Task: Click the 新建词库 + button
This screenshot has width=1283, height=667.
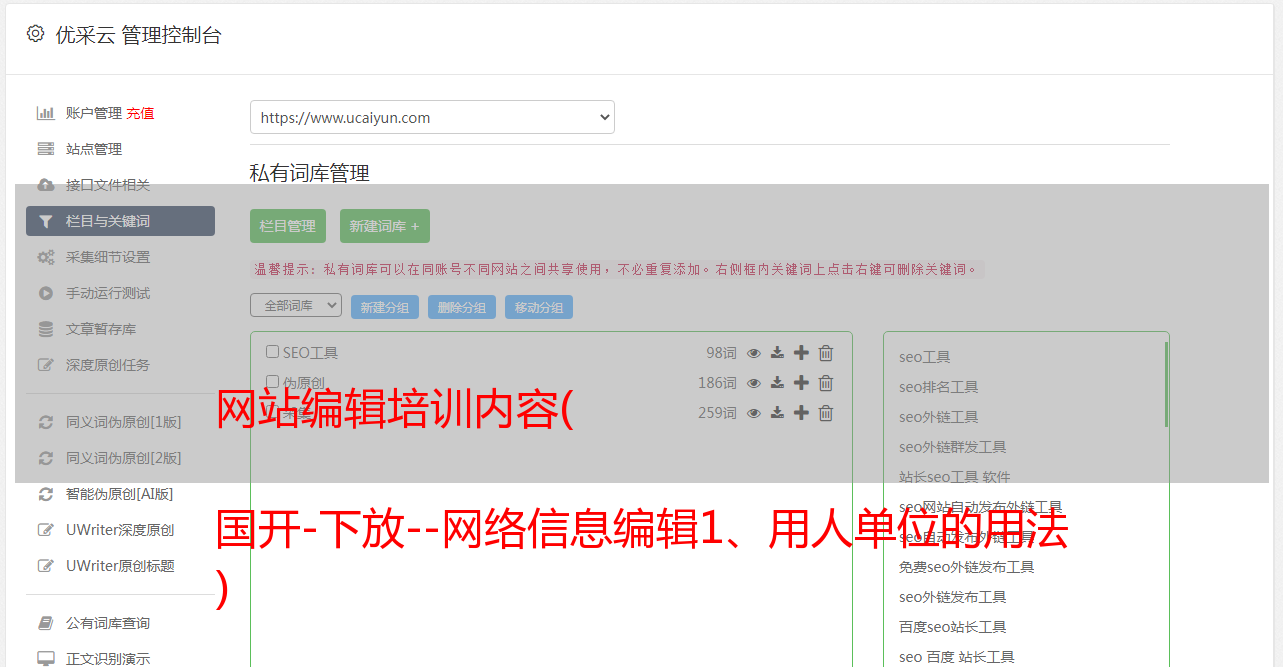Action: 384,226
